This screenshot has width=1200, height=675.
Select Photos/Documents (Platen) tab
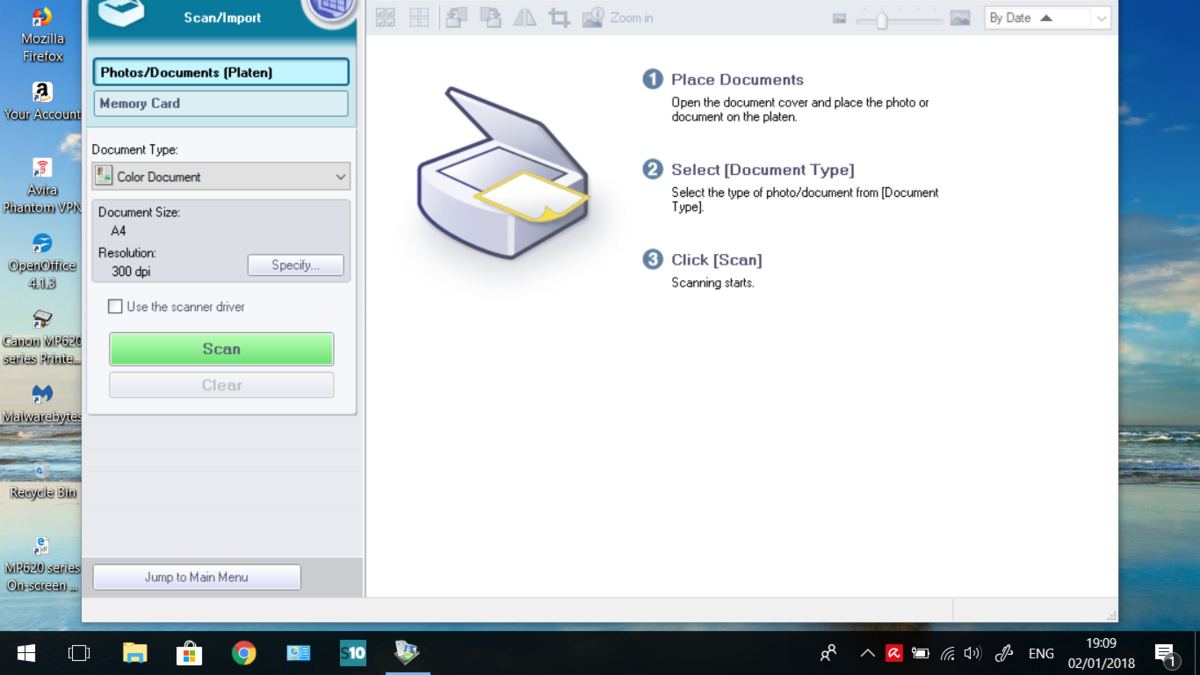pos(221,72)
